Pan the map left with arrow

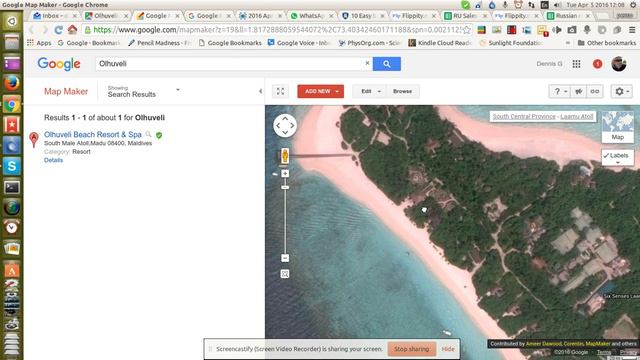pos(278,125)
